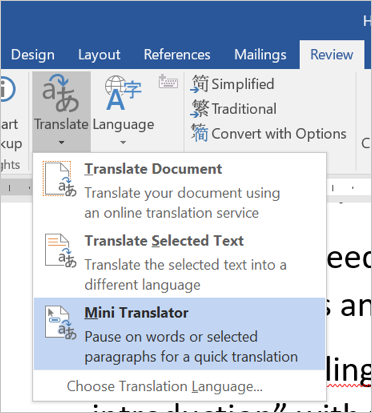
Task: Switch to the Layout tab
Action: click(x=99, y=55)
